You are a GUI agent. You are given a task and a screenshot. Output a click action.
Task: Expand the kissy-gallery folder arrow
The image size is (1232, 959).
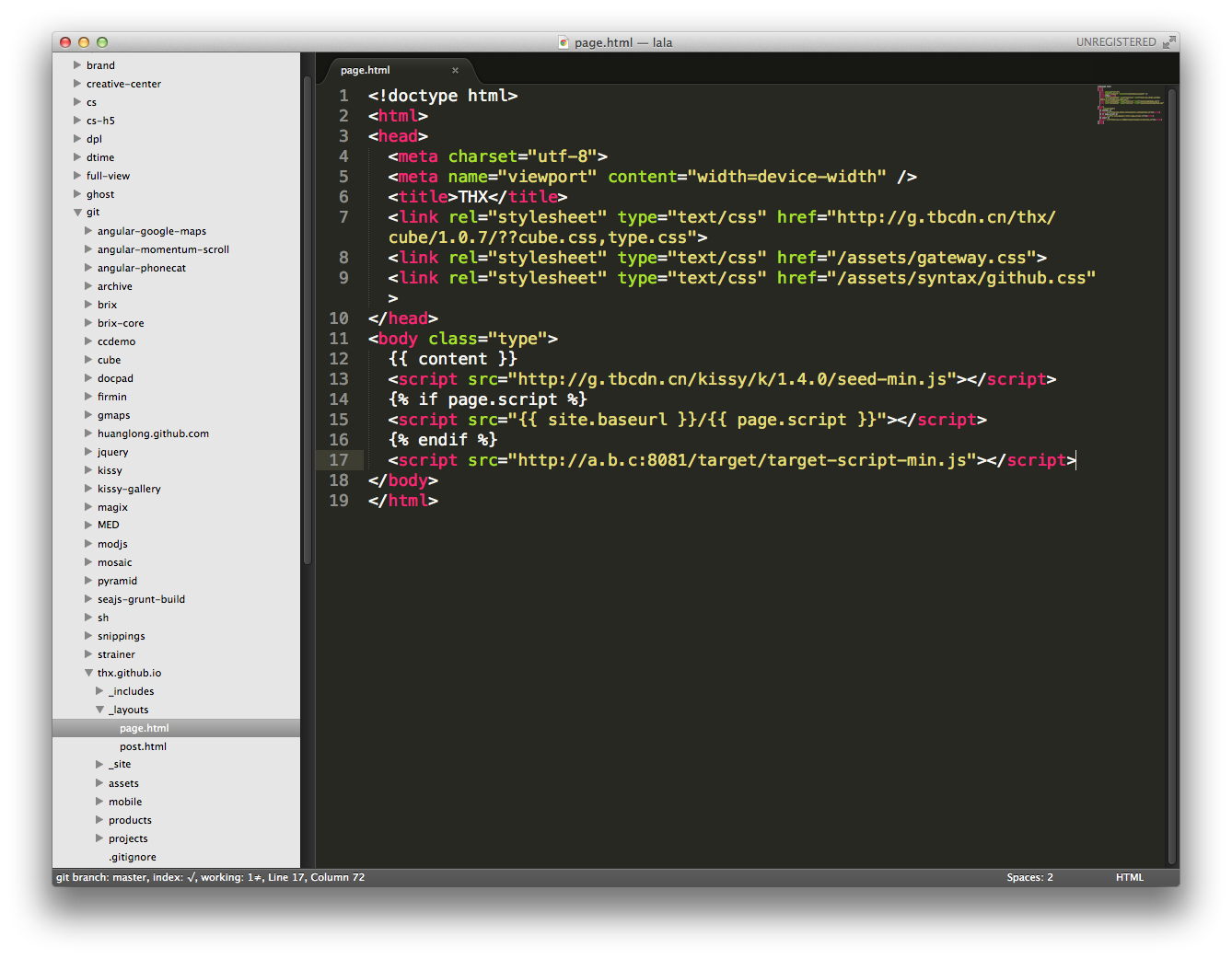point(88,489)
